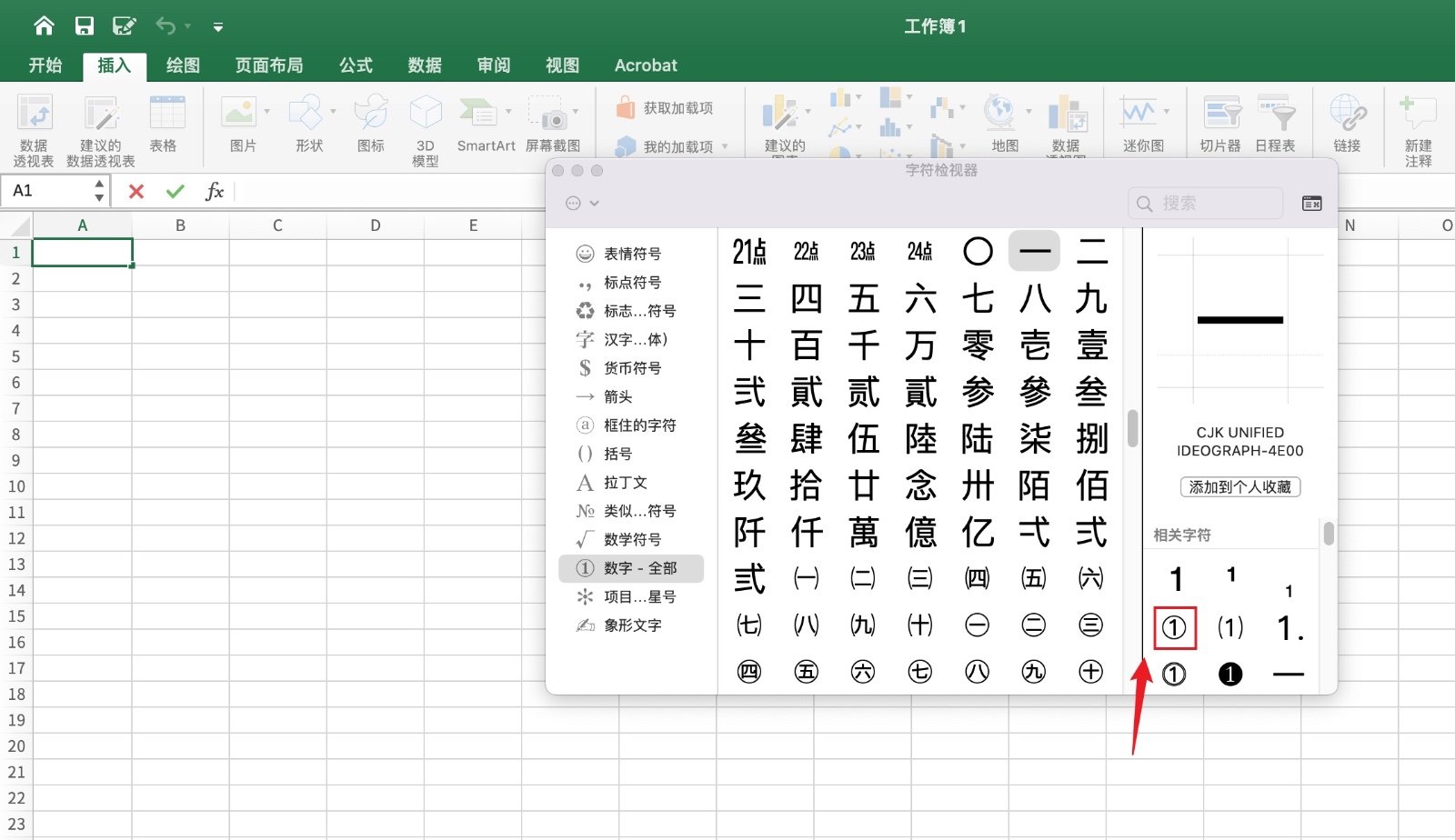The image size is (1455, 840).
Task: Open the keyboard viewer icon near search
Action: 1310,204
